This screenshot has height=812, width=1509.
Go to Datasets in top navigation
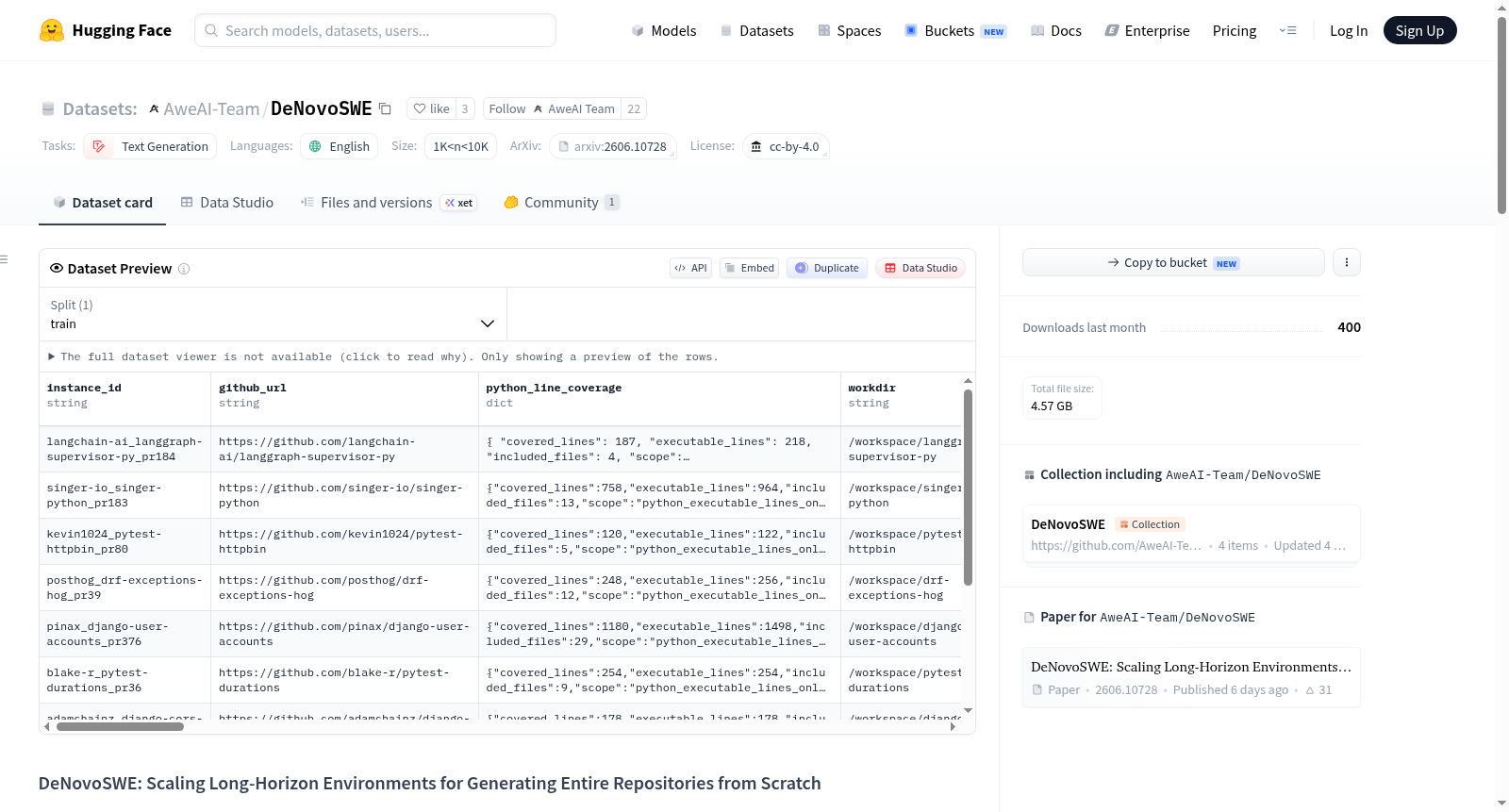coord(757,30)
